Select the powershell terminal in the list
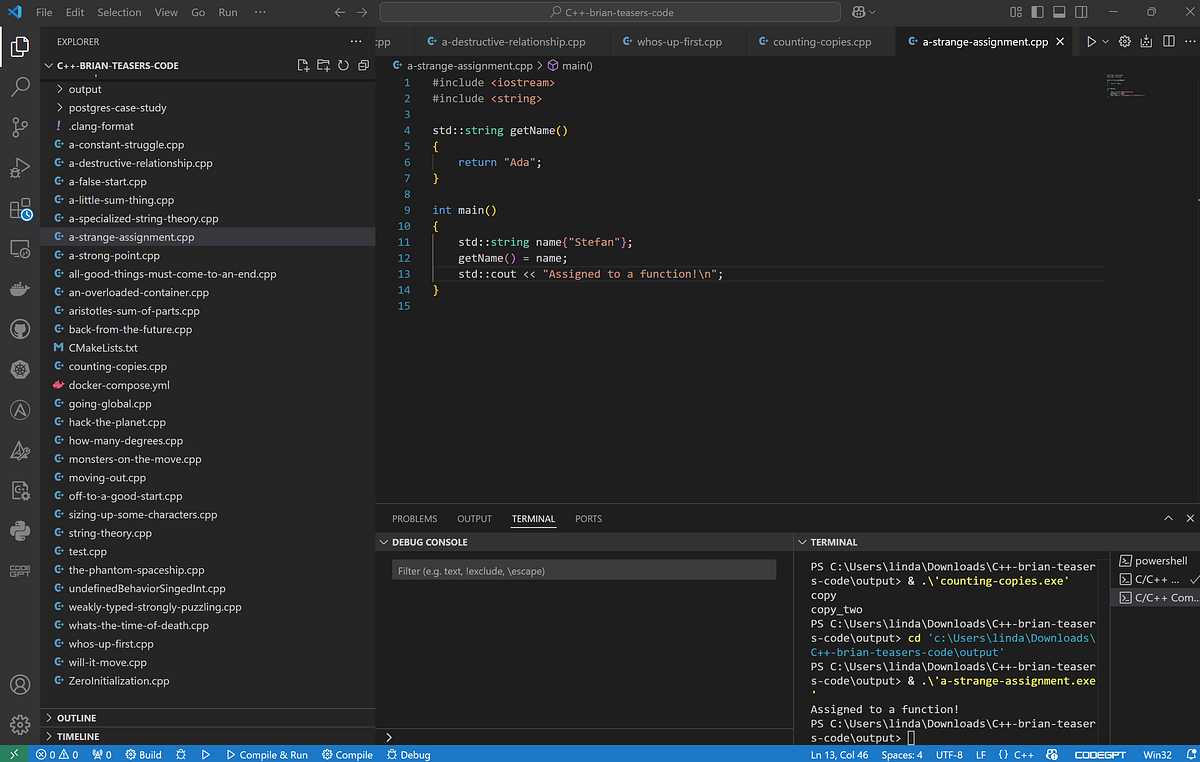Viewport: 1200px width, 762px height. (1155, 560)
